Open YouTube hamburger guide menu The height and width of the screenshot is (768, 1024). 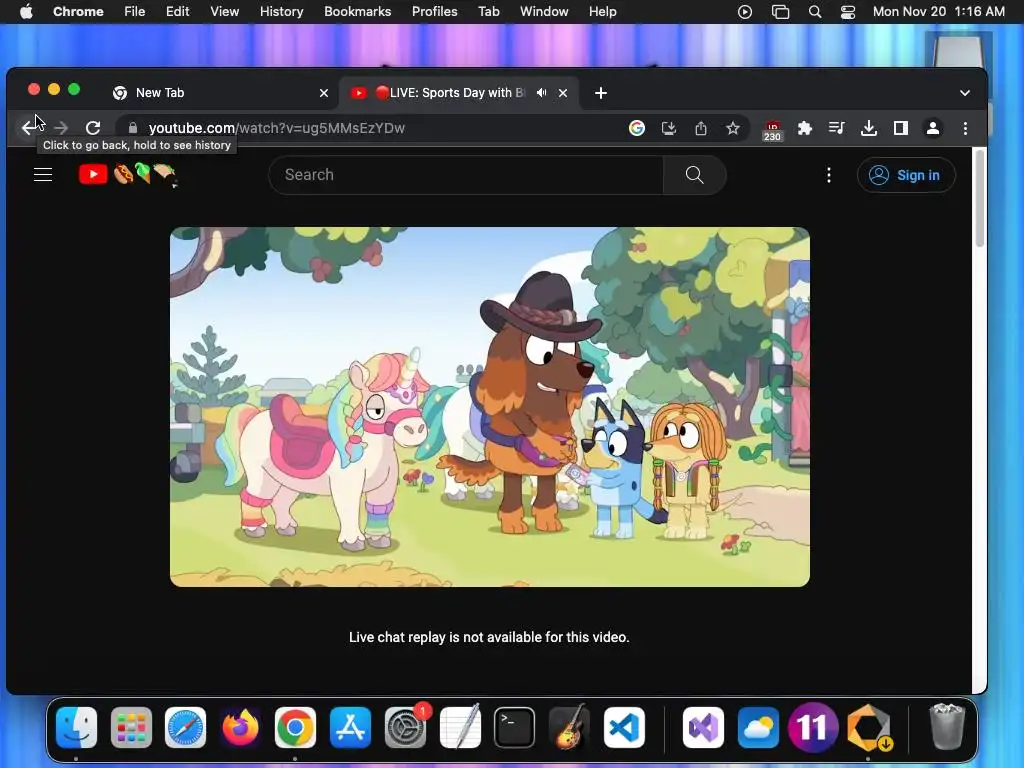43,174
